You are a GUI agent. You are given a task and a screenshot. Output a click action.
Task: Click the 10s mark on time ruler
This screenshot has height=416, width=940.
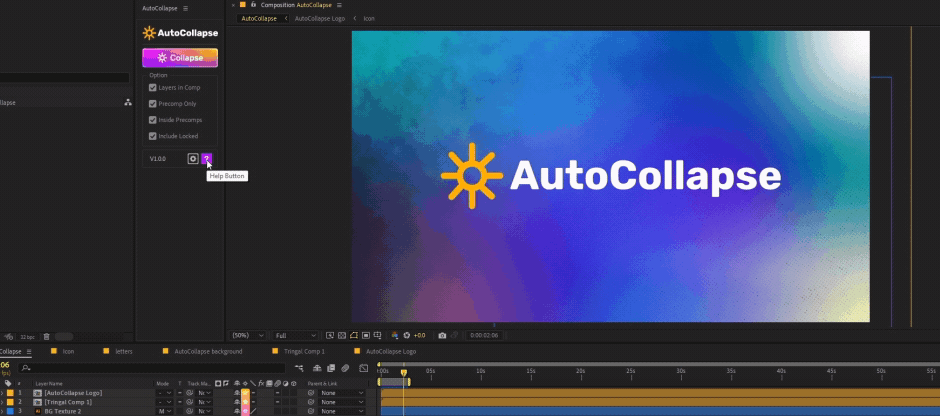[481, 372]
